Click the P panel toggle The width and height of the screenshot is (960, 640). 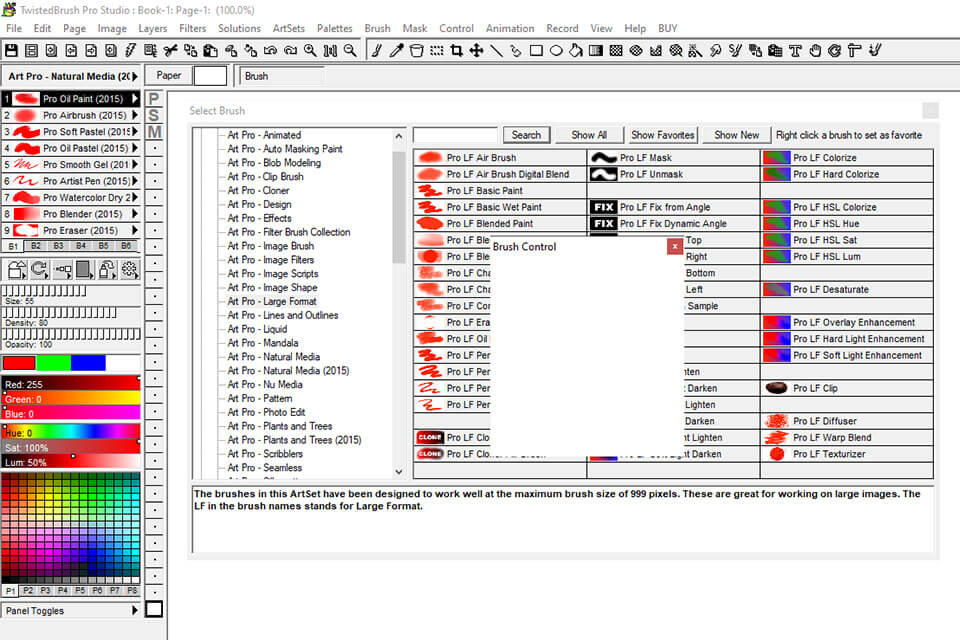pos(154,99)
